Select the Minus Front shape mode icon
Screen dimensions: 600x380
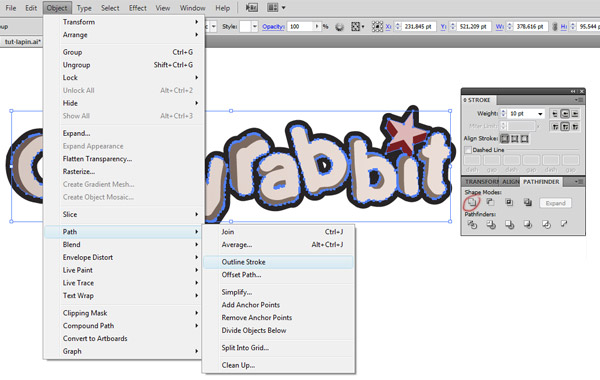[x=490, y=202]
